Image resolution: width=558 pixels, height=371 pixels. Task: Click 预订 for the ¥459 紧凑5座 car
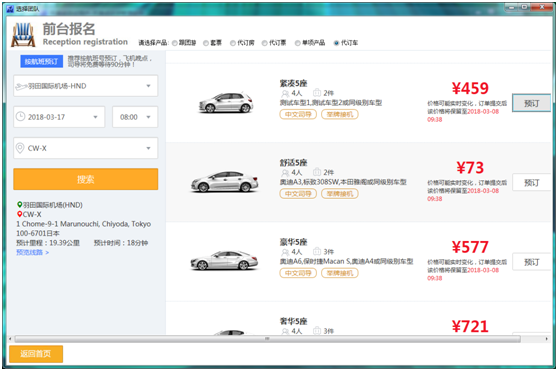click(x=531, y=103)
